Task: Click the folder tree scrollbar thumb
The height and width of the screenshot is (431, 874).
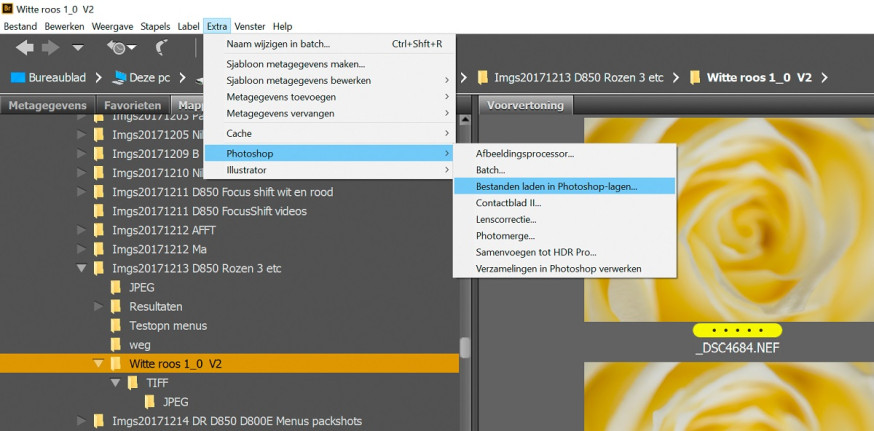Action: [464, 347]
